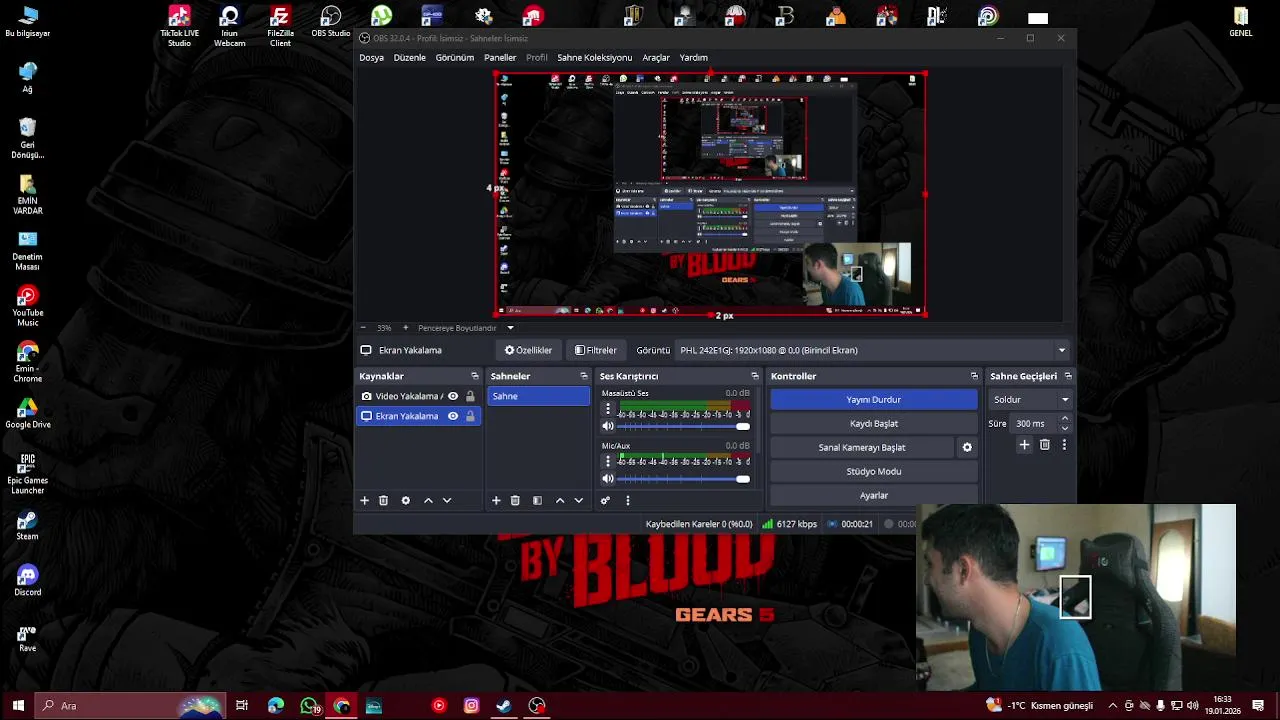
Task: Open the Dosya menu
Action: point(372,58)
